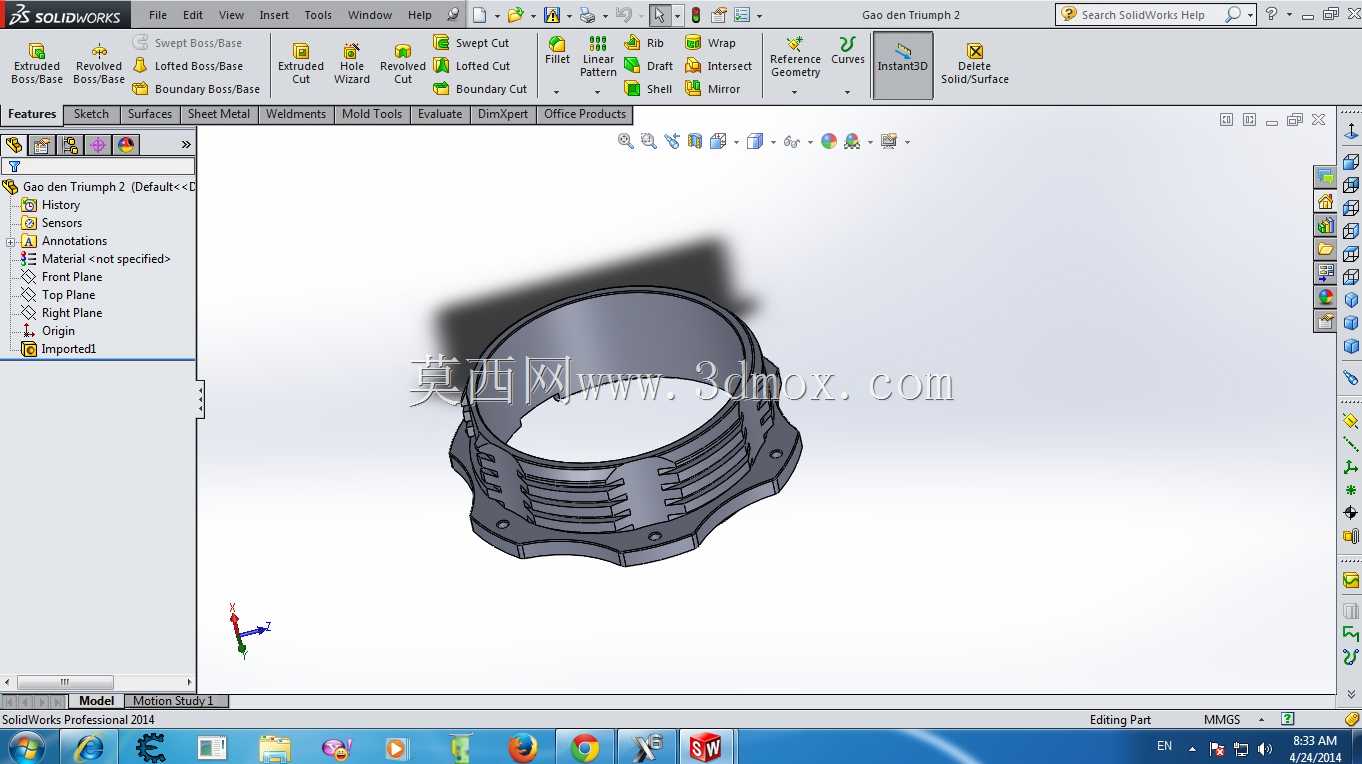This screenshot has width=1362, height=764.
Task: Open the New document dropdown arrow
Action: point(496,15)
